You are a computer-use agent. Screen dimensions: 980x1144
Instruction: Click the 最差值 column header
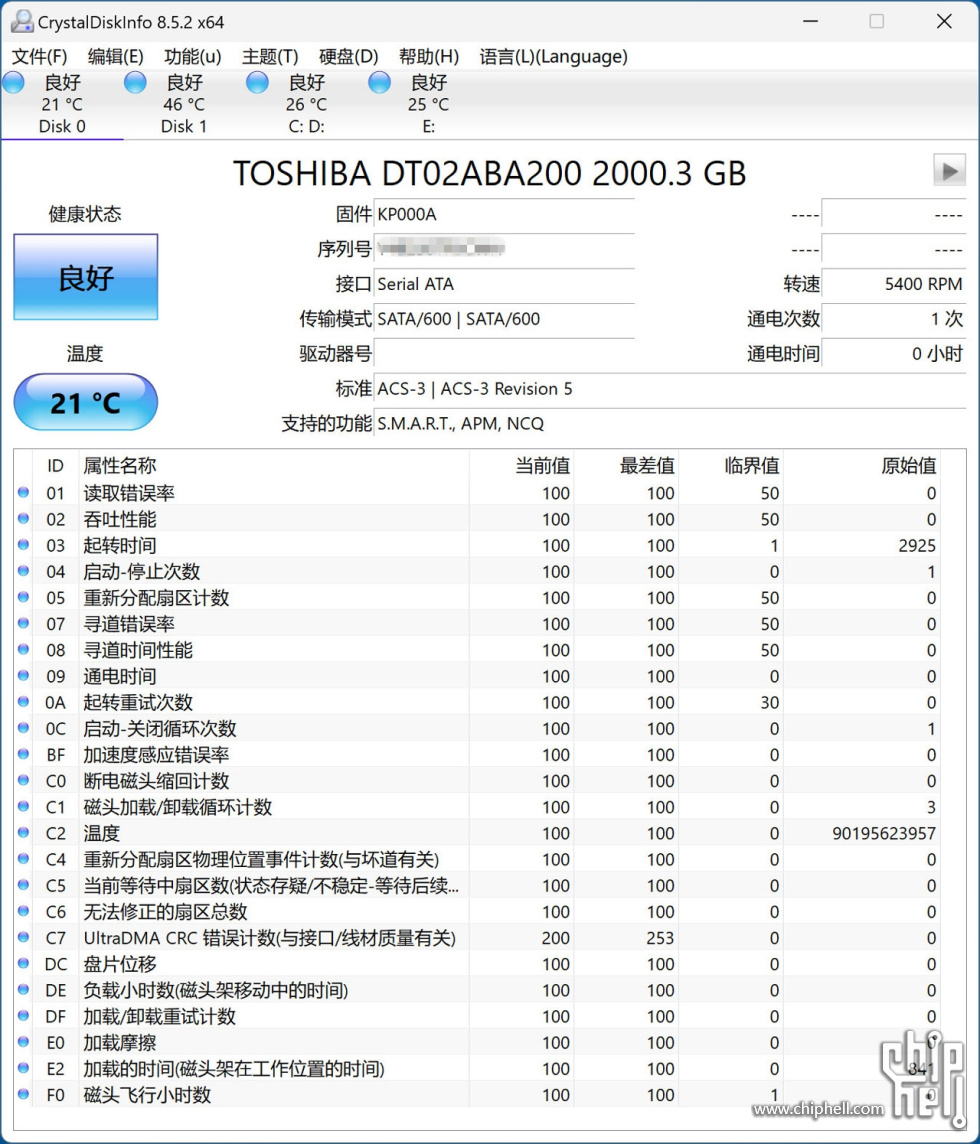pos(626,465)
